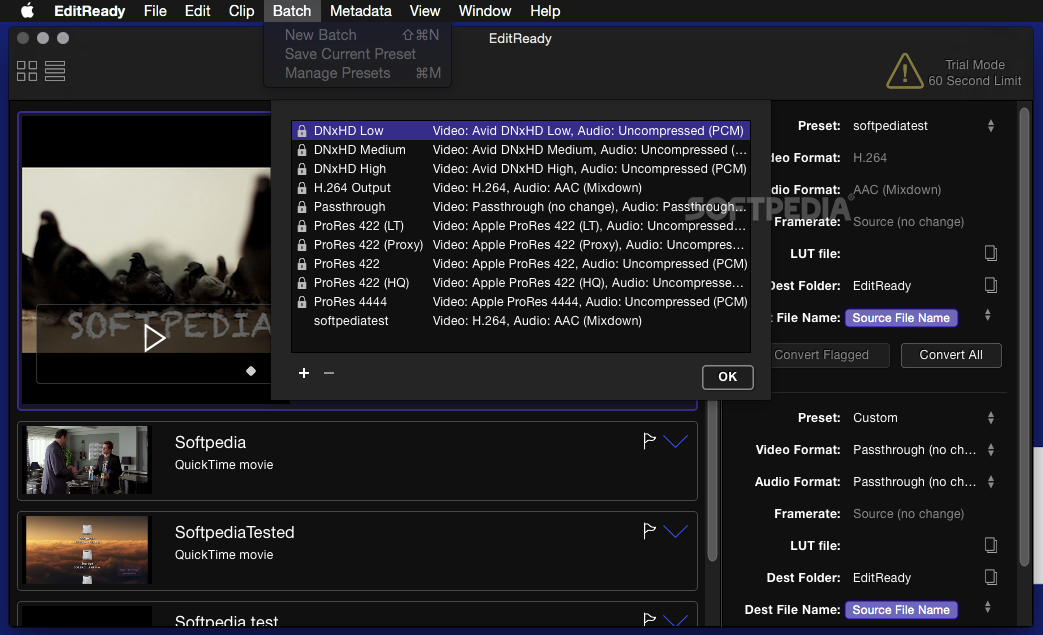Browse Dest Folder in lower settings panel
The image size is (1043, 635).
(x=990, y=577)
